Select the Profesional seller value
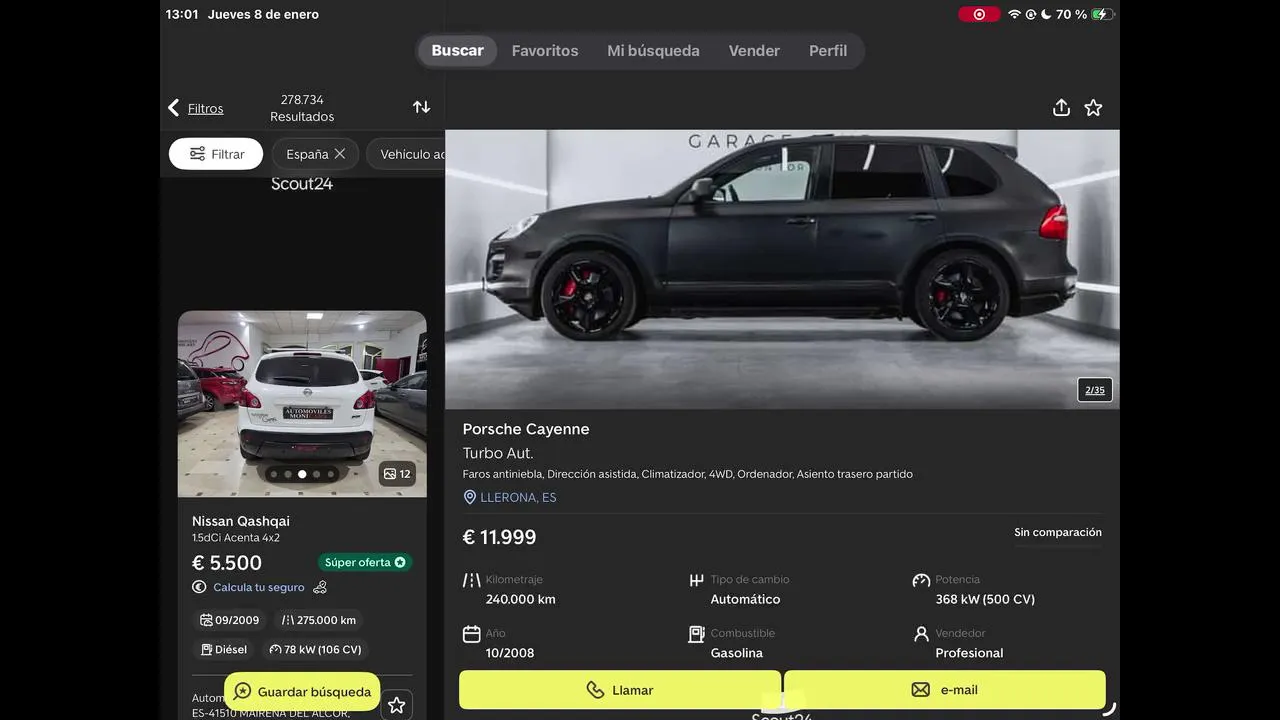 click(969, 653)
